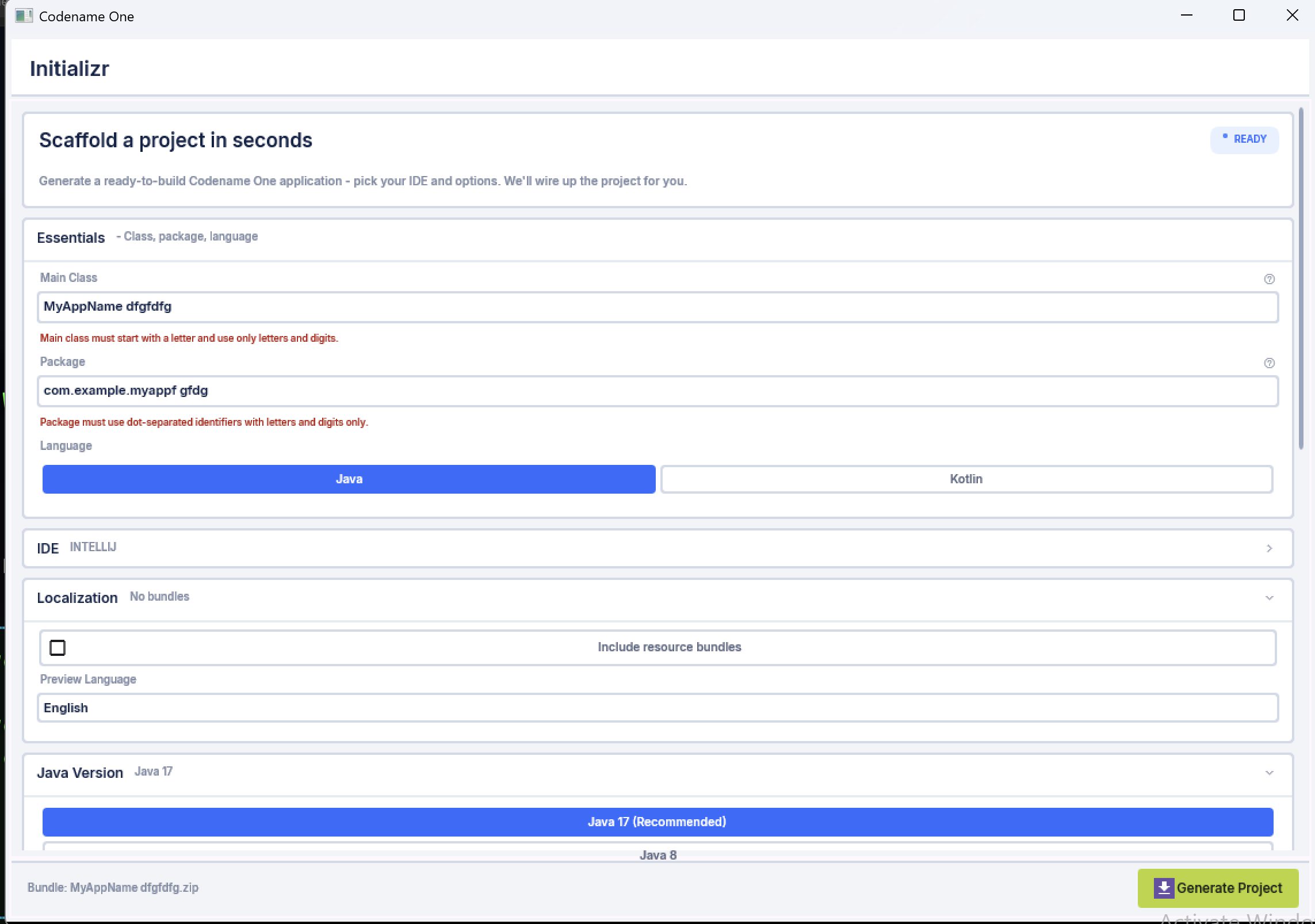Click the 'Scaffold a project in seconds' heading
The width and height of the screenshot is (1315, 924).
click(175, 140)
